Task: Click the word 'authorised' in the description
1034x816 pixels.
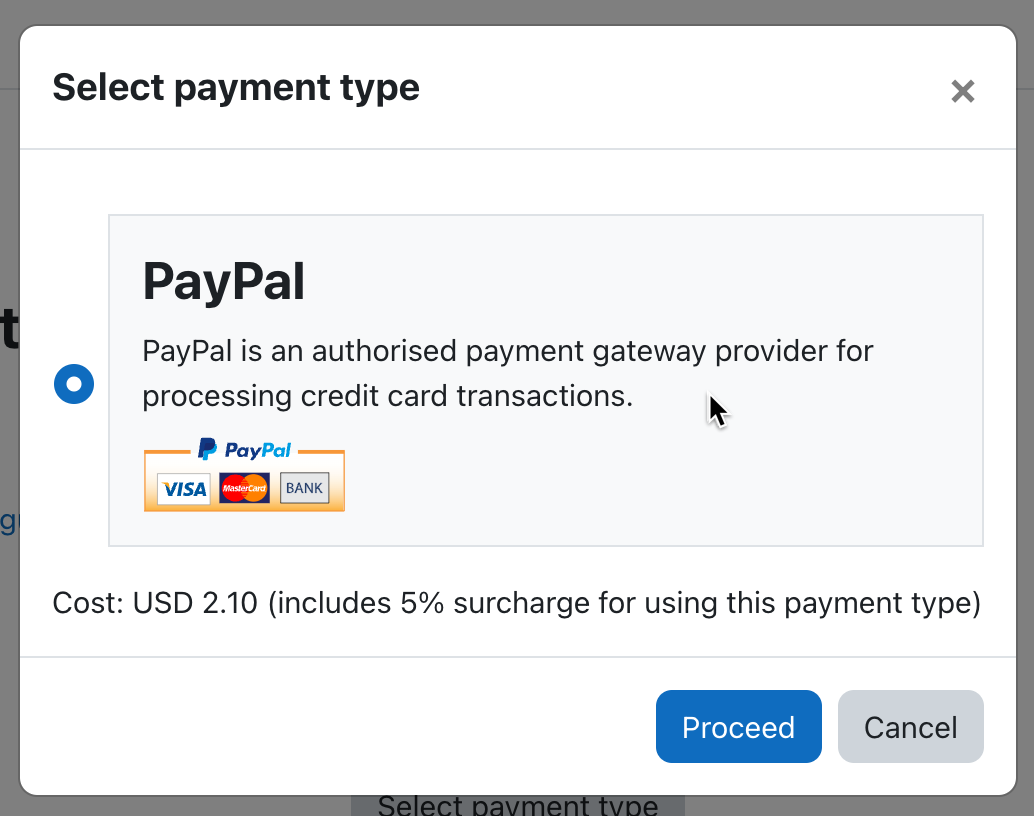Action: [384, 351]
